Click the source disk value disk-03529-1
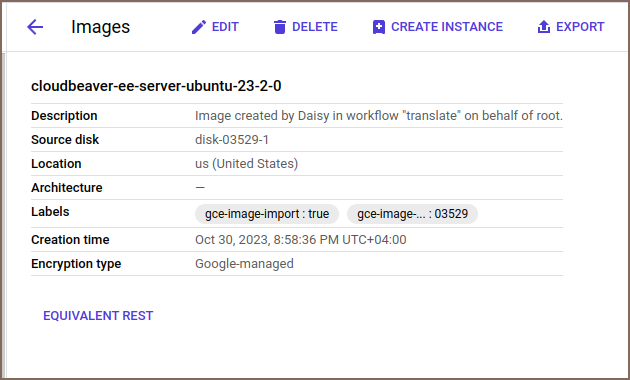This screenshot has width=630, height=380. pyautogui.click(x=232, y=140)
